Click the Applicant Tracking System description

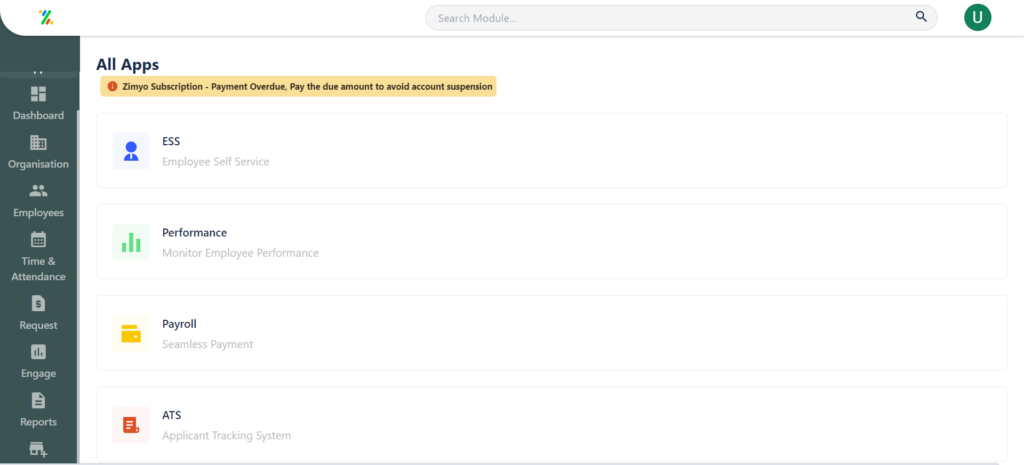227,436
